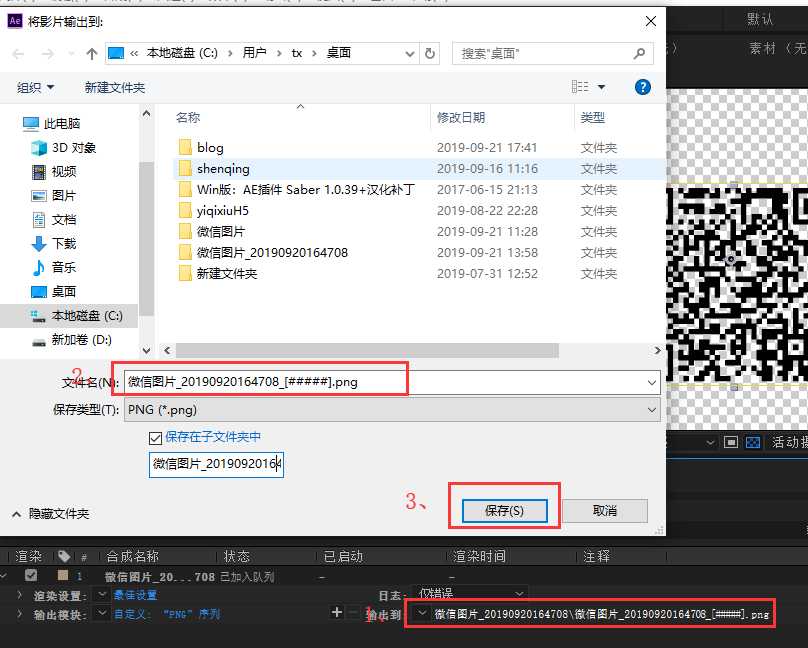Open 最佳设置 render settings link
This screenshot has height=648, width=808.
click(135, 595)
